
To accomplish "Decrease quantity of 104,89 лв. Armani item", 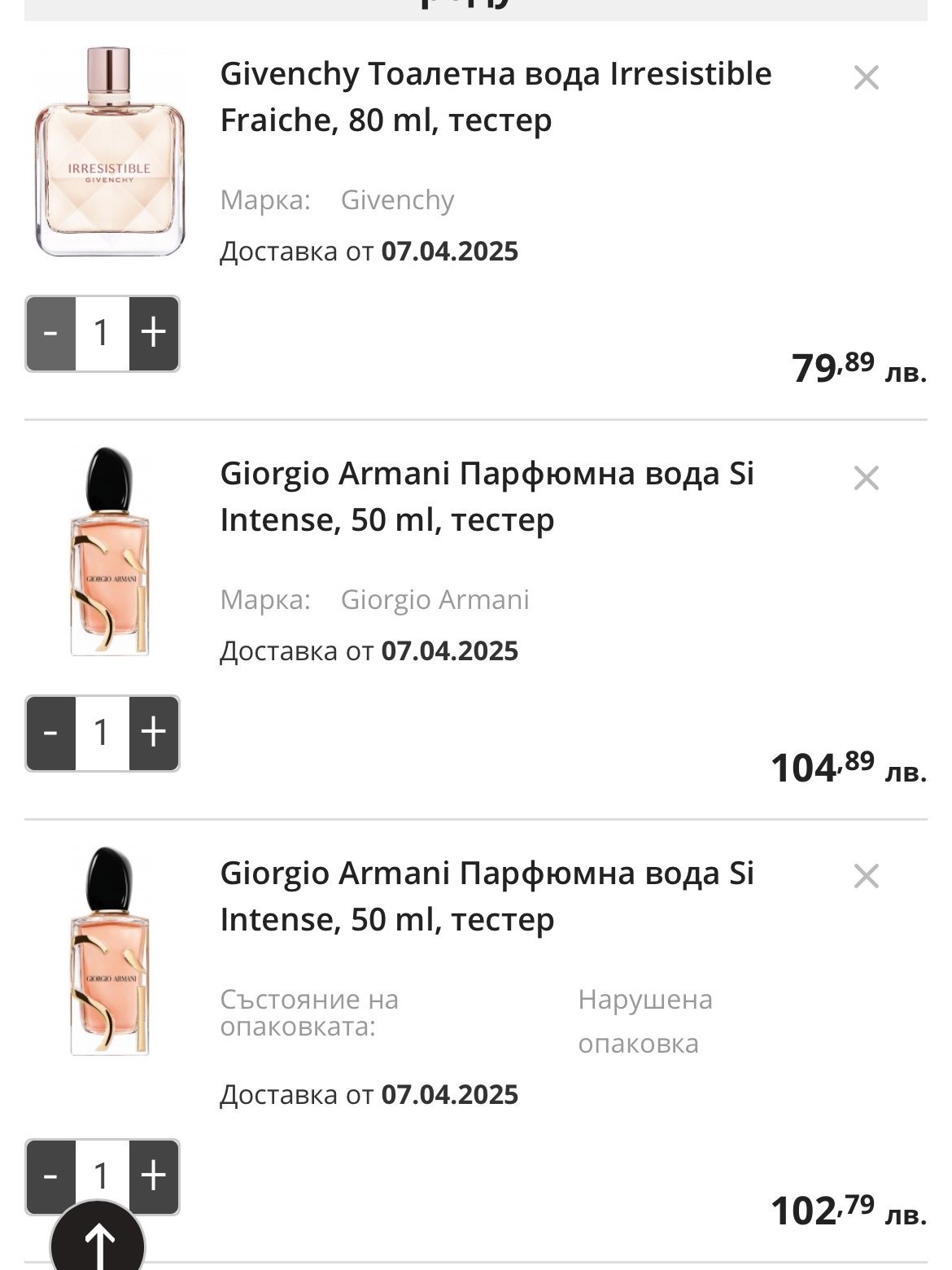I will point(50,734).
